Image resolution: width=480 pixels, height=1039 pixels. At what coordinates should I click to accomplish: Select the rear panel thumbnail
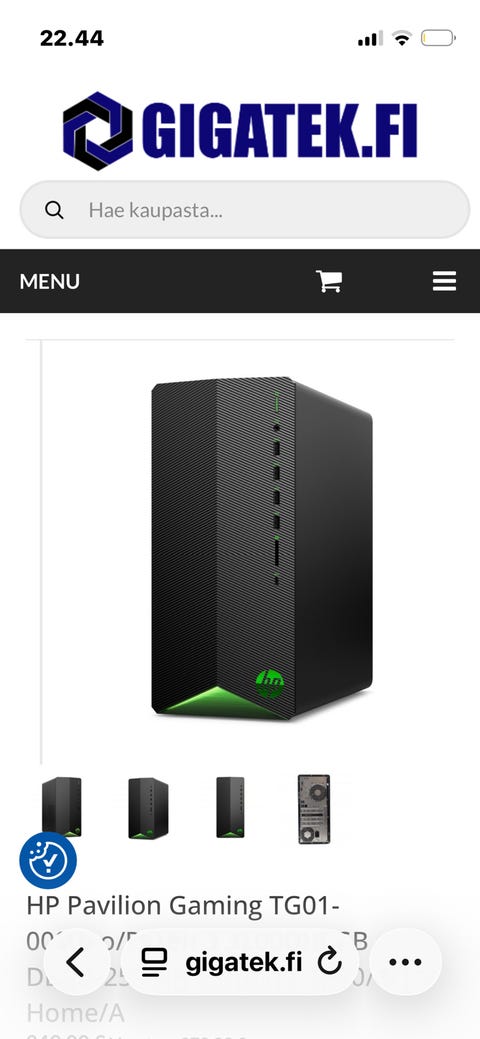click(314, 809)
